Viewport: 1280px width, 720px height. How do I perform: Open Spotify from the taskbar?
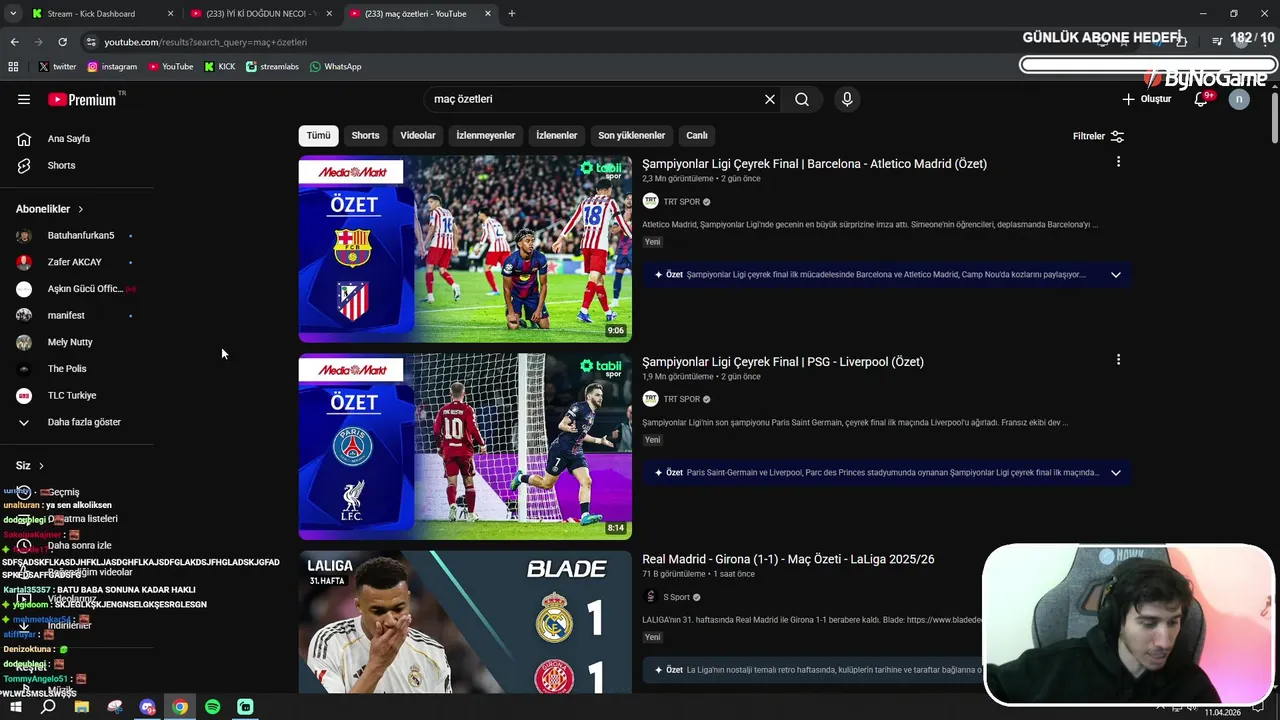[212, 707]
